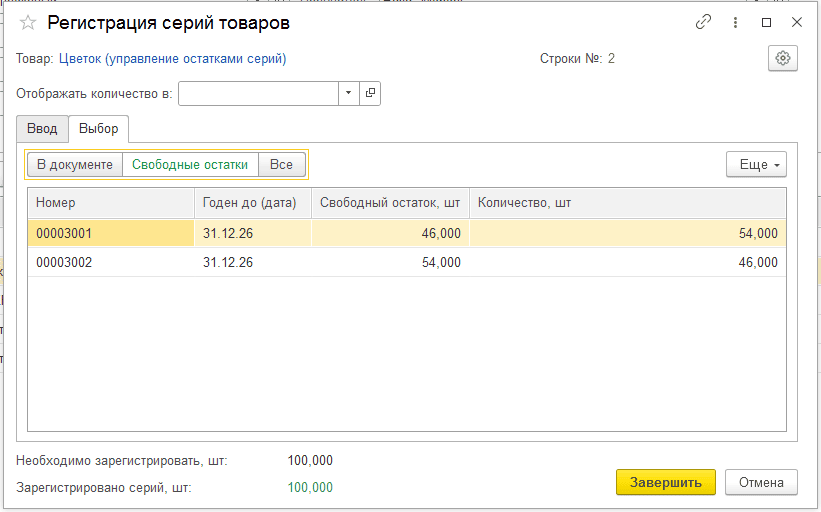Toggle the В документе filter
The image size is (821, 512).
tap(74, 164)
